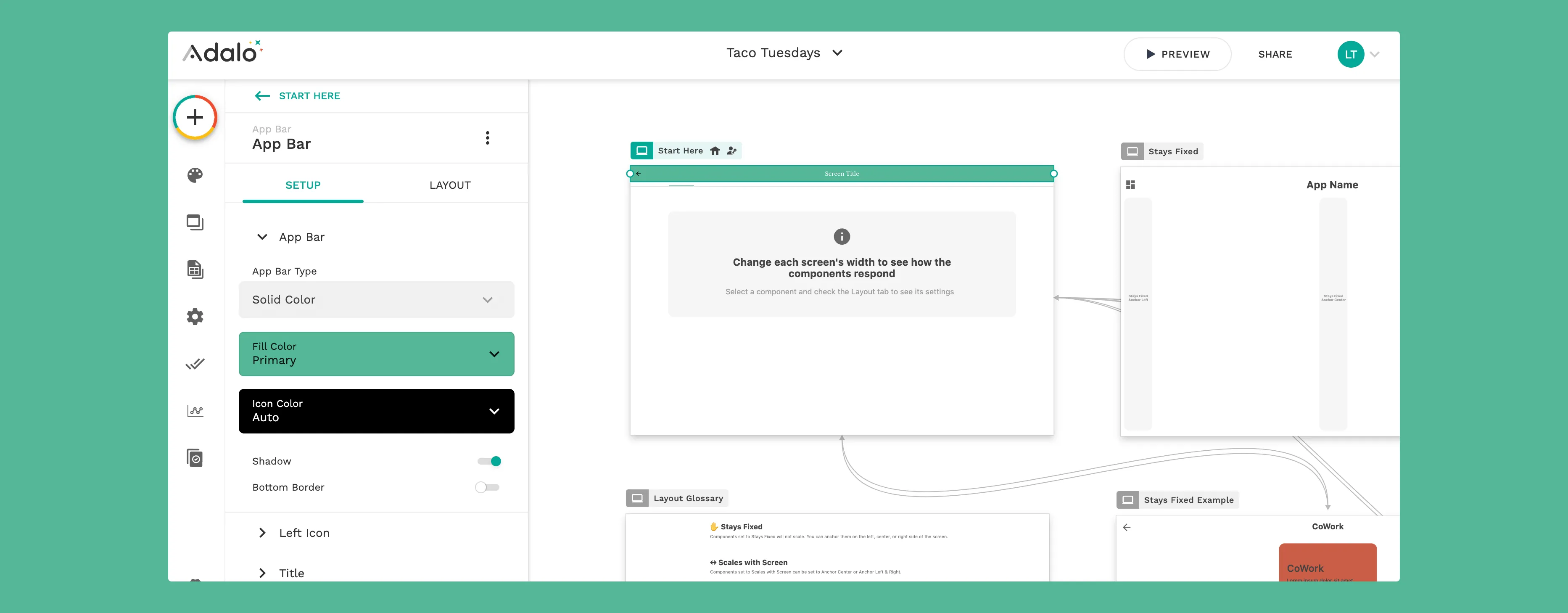Open the branding palette icon
The width and height of the screenshot is (1568, 613).
pos(195,175)
